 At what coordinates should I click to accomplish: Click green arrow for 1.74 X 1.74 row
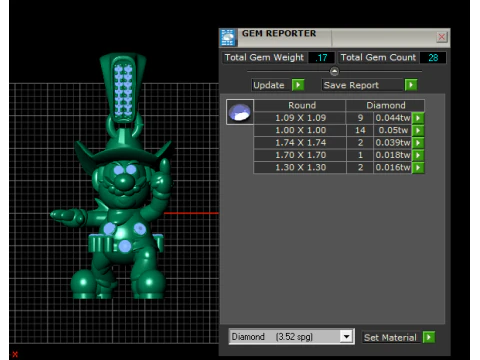click(x=418, y=143)
